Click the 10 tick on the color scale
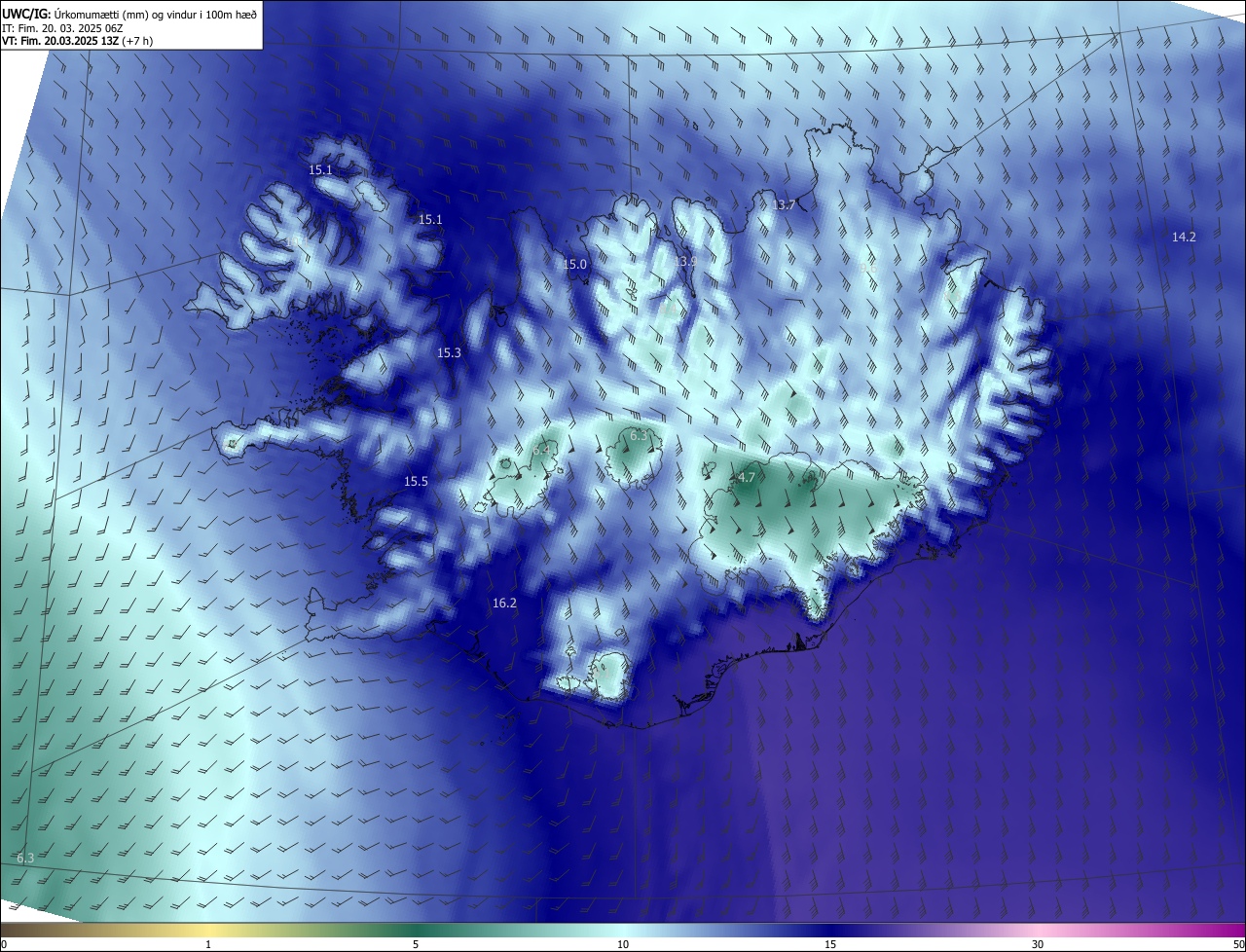The height and width of the screenshot is (952, 1246). [623, 944]
